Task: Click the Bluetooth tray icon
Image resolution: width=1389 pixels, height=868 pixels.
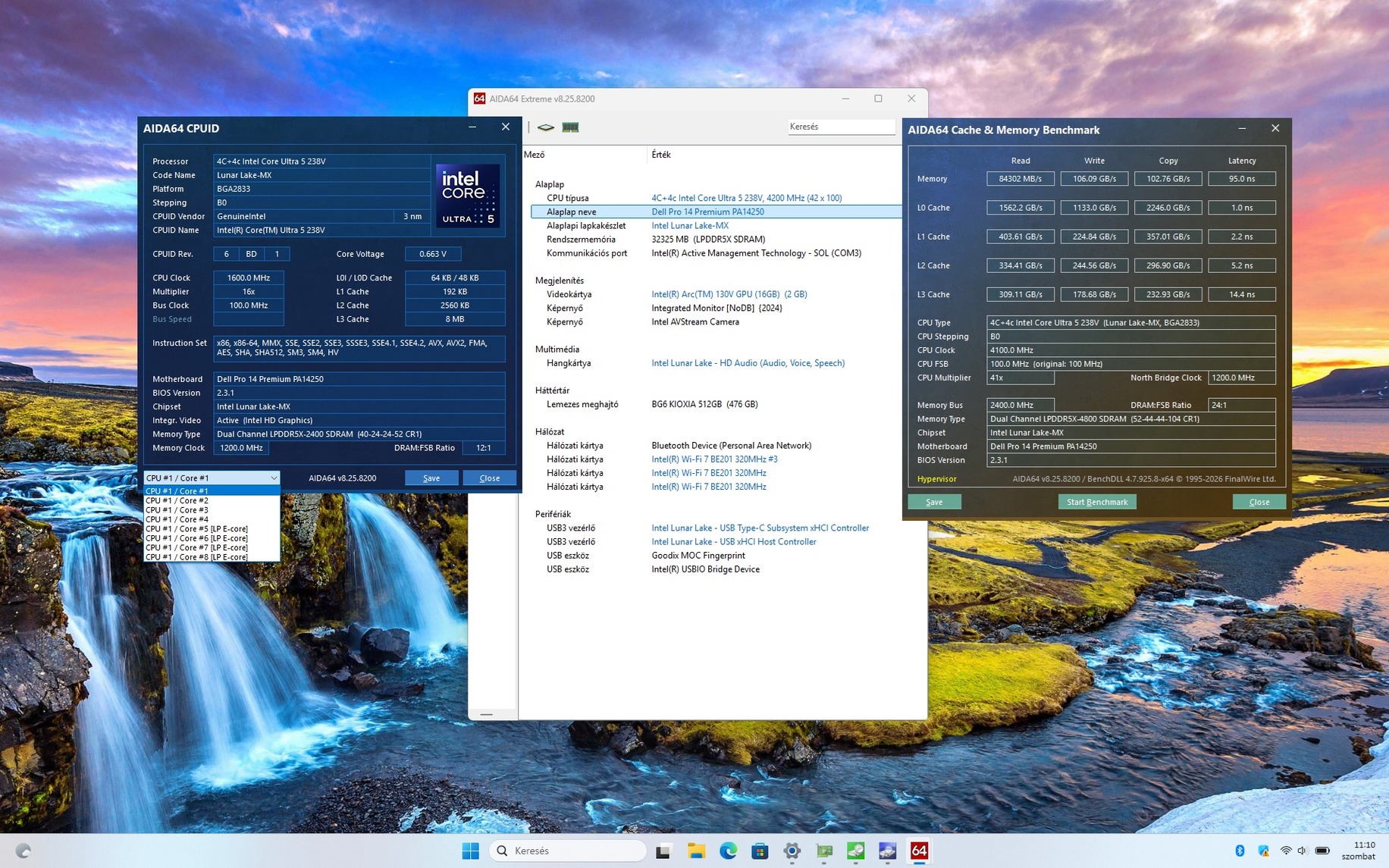Action: pos(1240,851)
